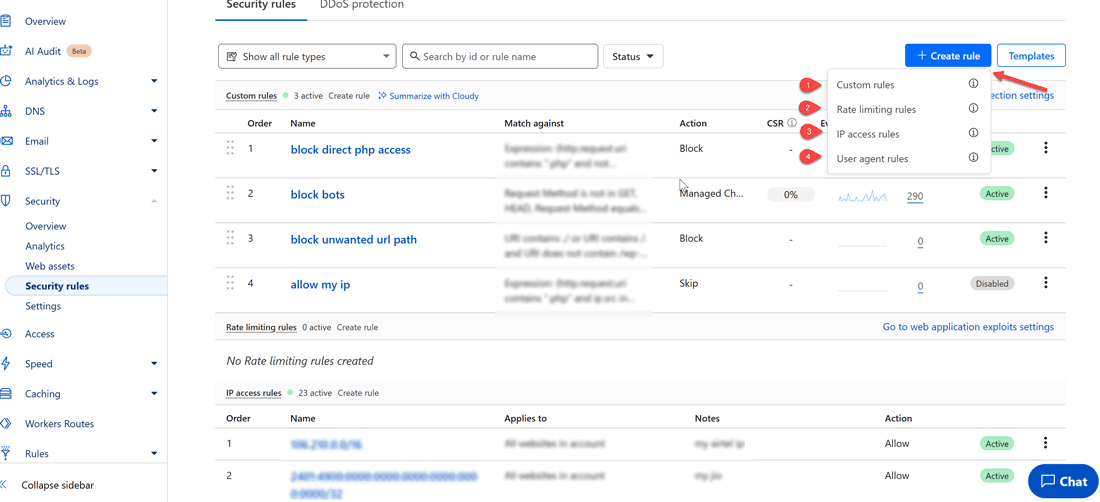1100x502 pixels.
Task: Open info icon beside Custom rules option
Action: click(x=973, y=84)
